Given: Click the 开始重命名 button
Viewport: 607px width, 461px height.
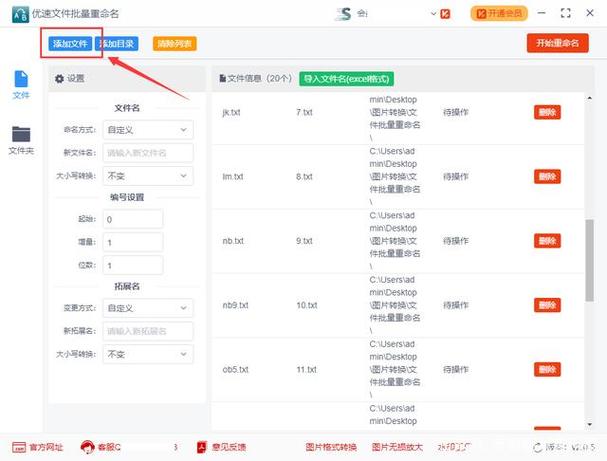Looking at the screenshot, I should (x=557, y=43).
